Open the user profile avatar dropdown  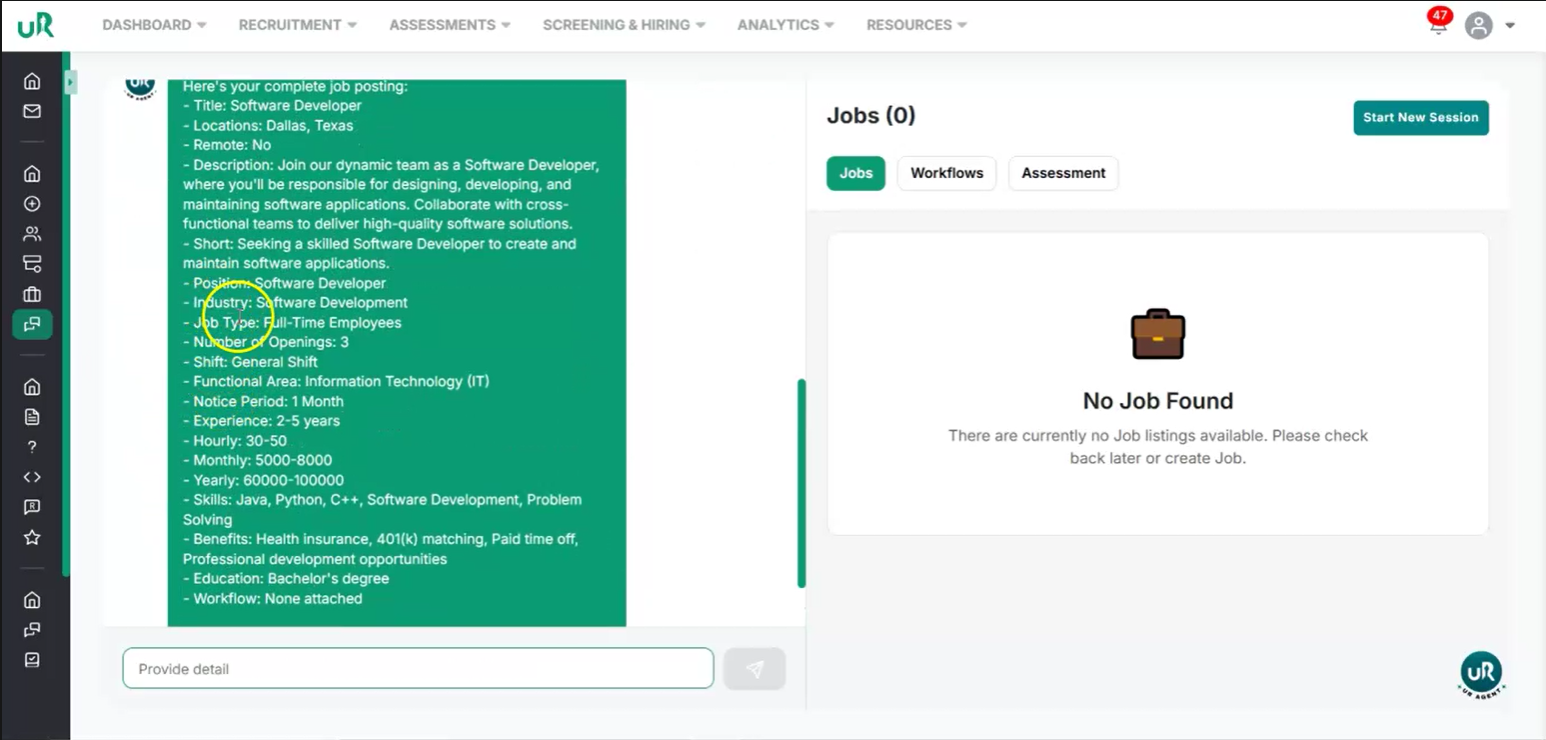click(1489, 25)
